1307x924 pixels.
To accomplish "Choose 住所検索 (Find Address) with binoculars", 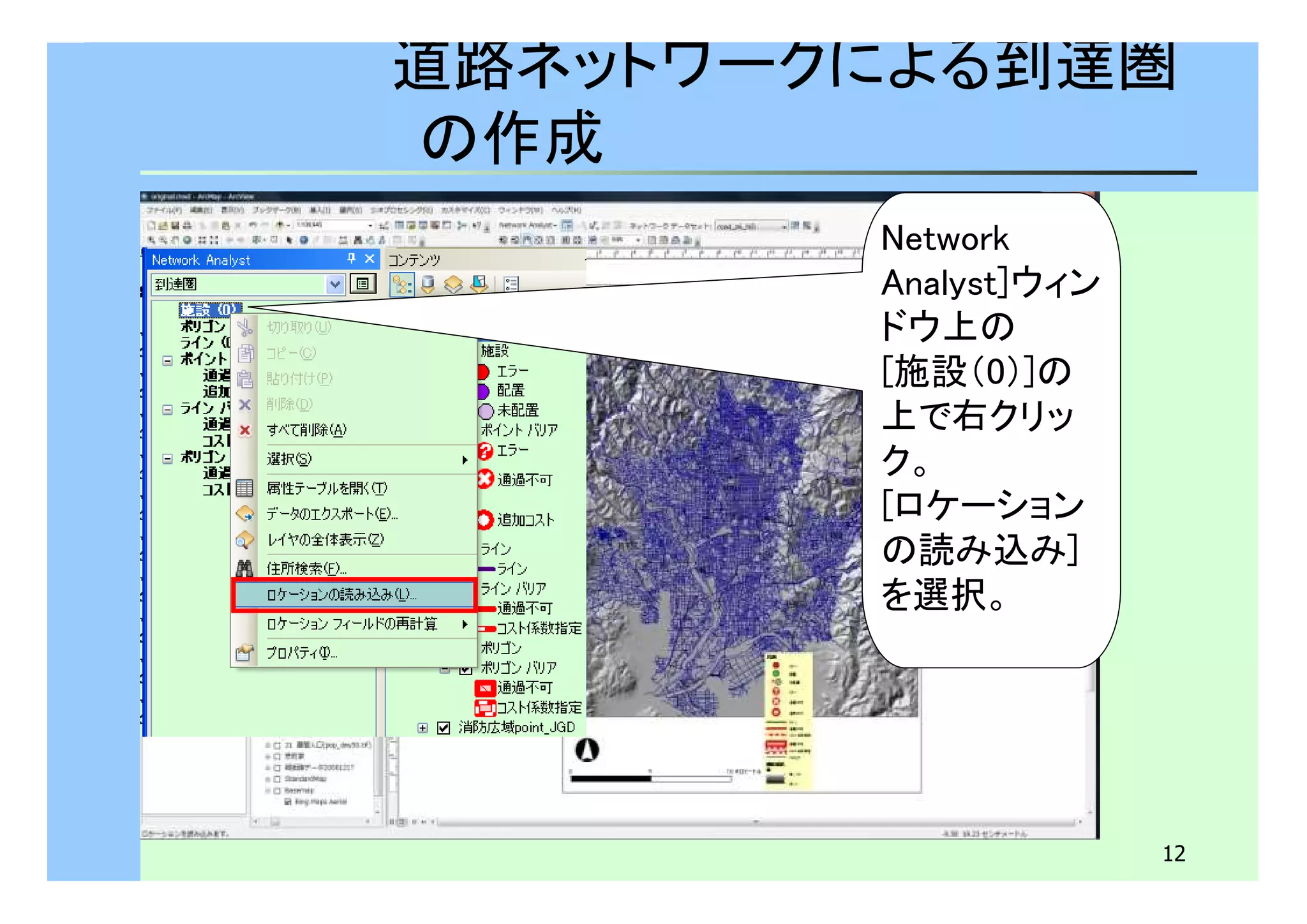I will click(x=354, y=568).
